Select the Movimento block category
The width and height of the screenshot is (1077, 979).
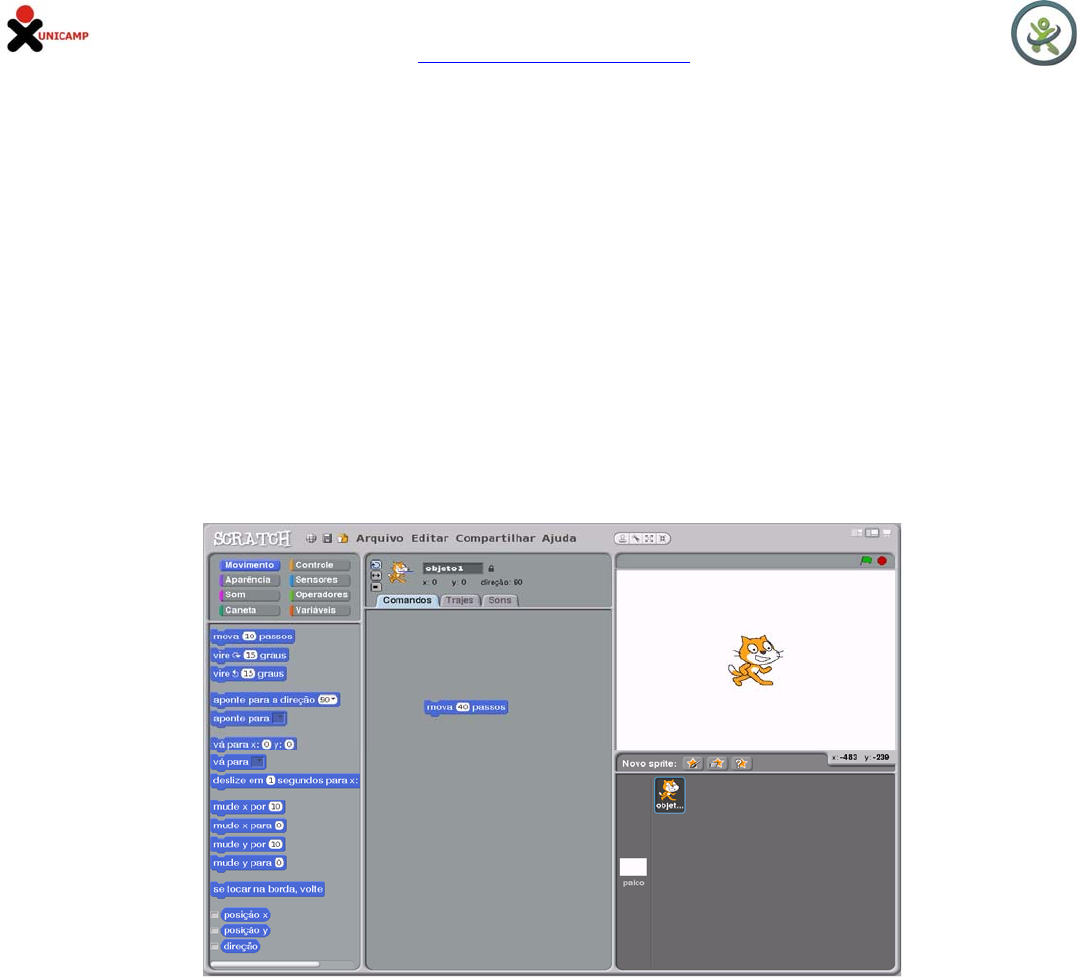[249, 565]
